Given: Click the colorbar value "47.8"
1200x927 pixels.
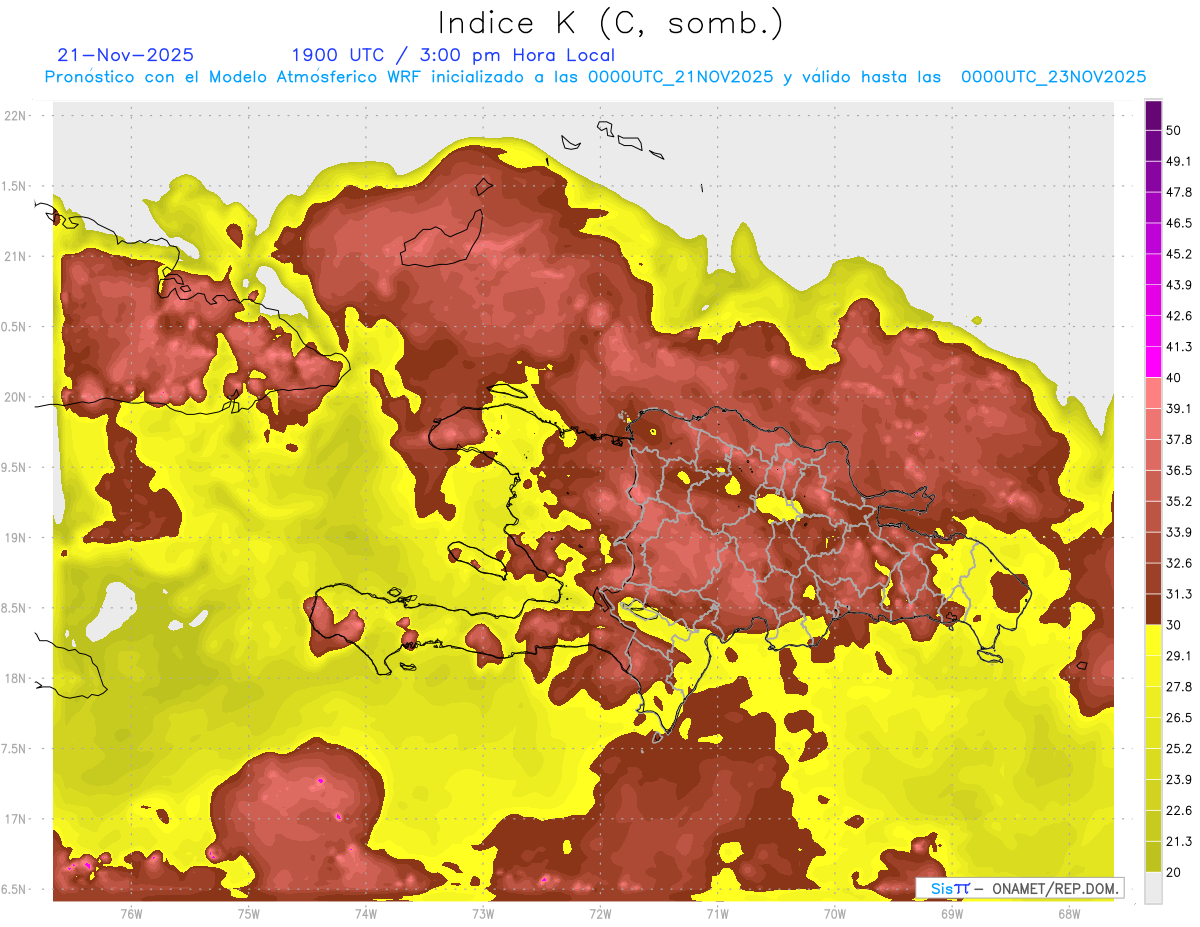Looking at the screenshot, I should [x=1179, y=192].
